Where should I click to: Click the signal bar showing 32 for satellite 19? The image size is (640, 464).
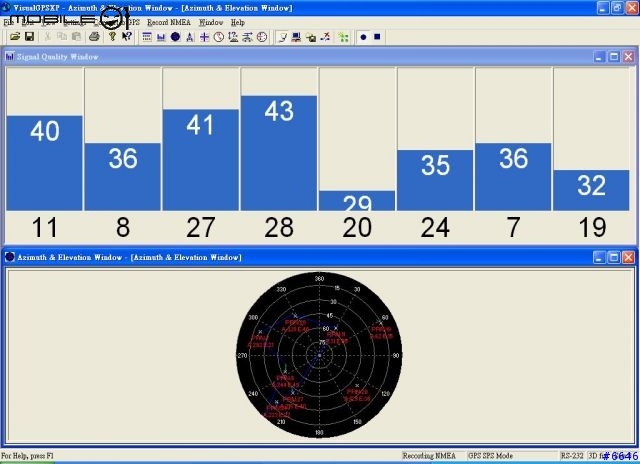click(x=591, y=191)
